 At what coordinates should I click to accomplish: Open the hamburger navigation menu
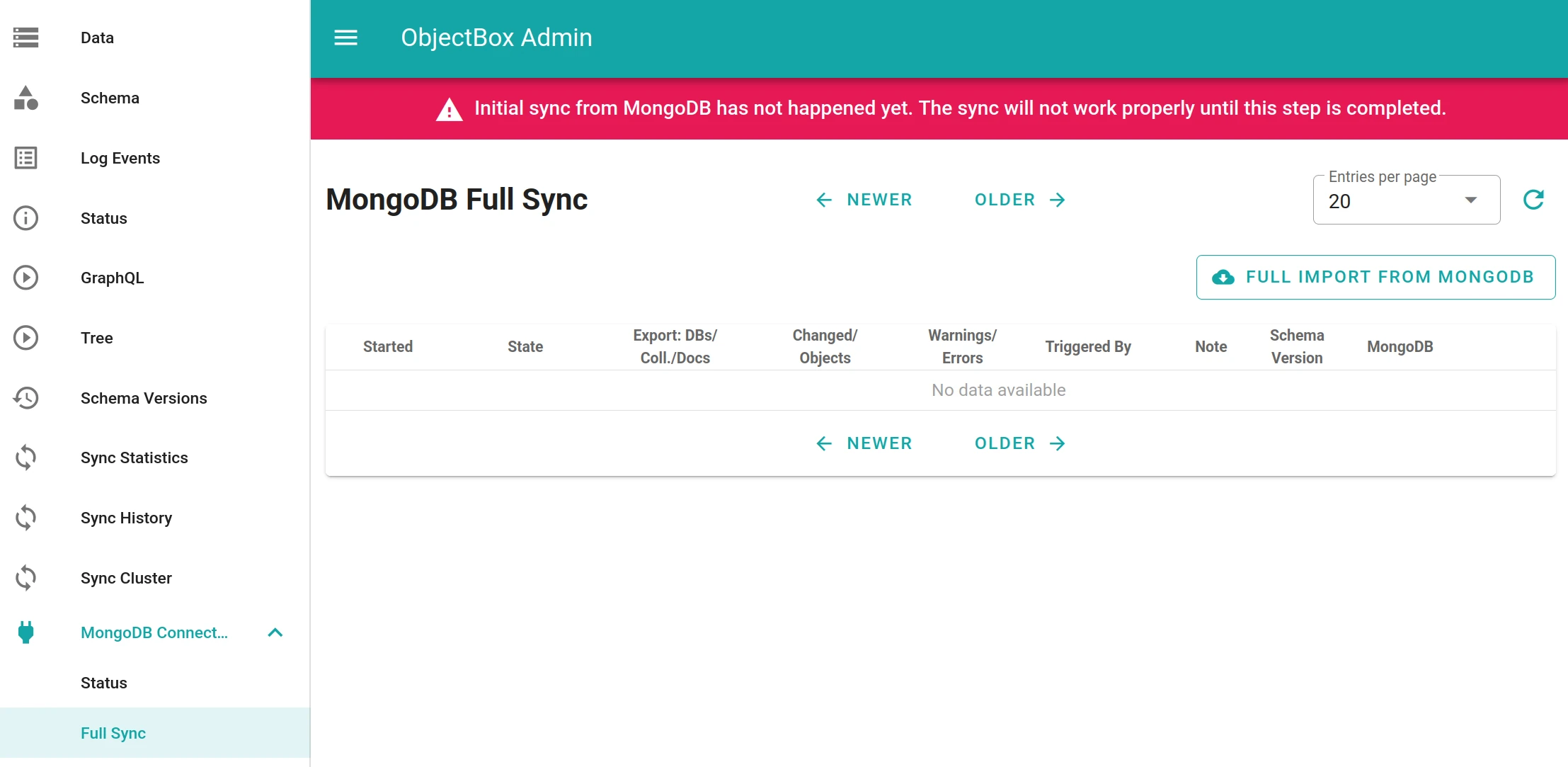[x=346, y=38]
